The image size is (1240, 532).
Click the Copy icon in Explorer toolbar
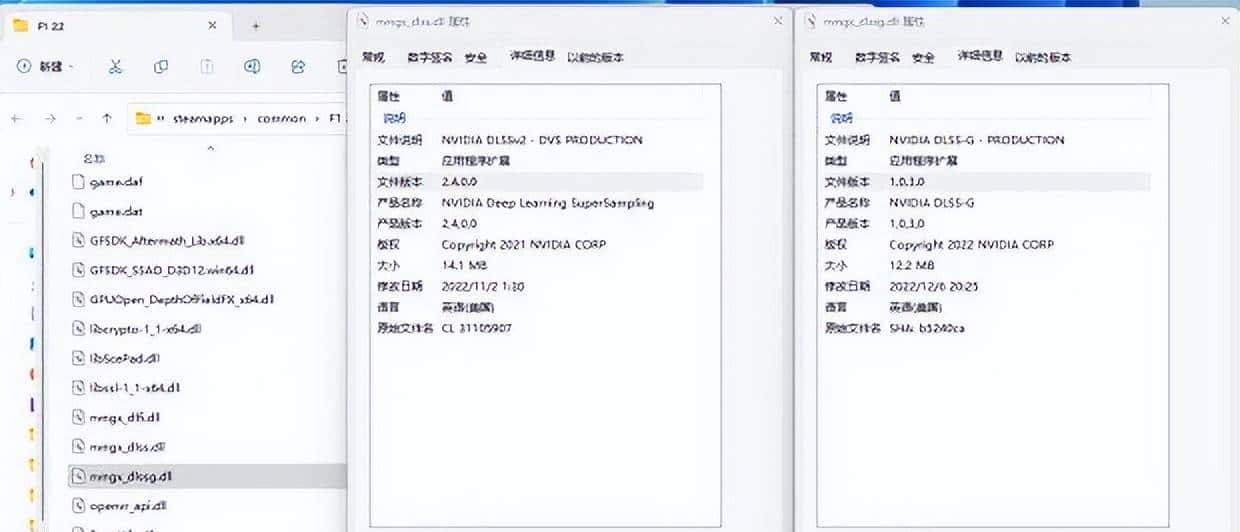[161, 66]
